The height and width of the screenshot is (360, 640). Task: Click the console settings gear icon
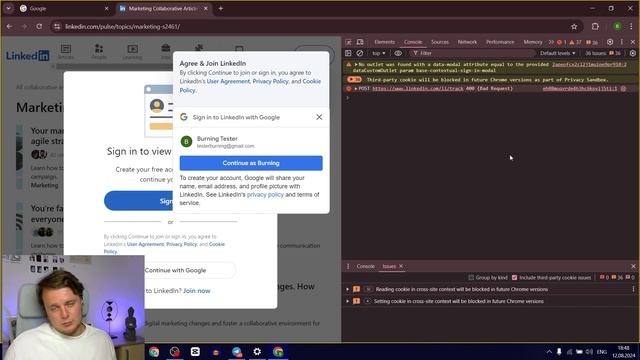pyautogui.click(x=633, y=53)
